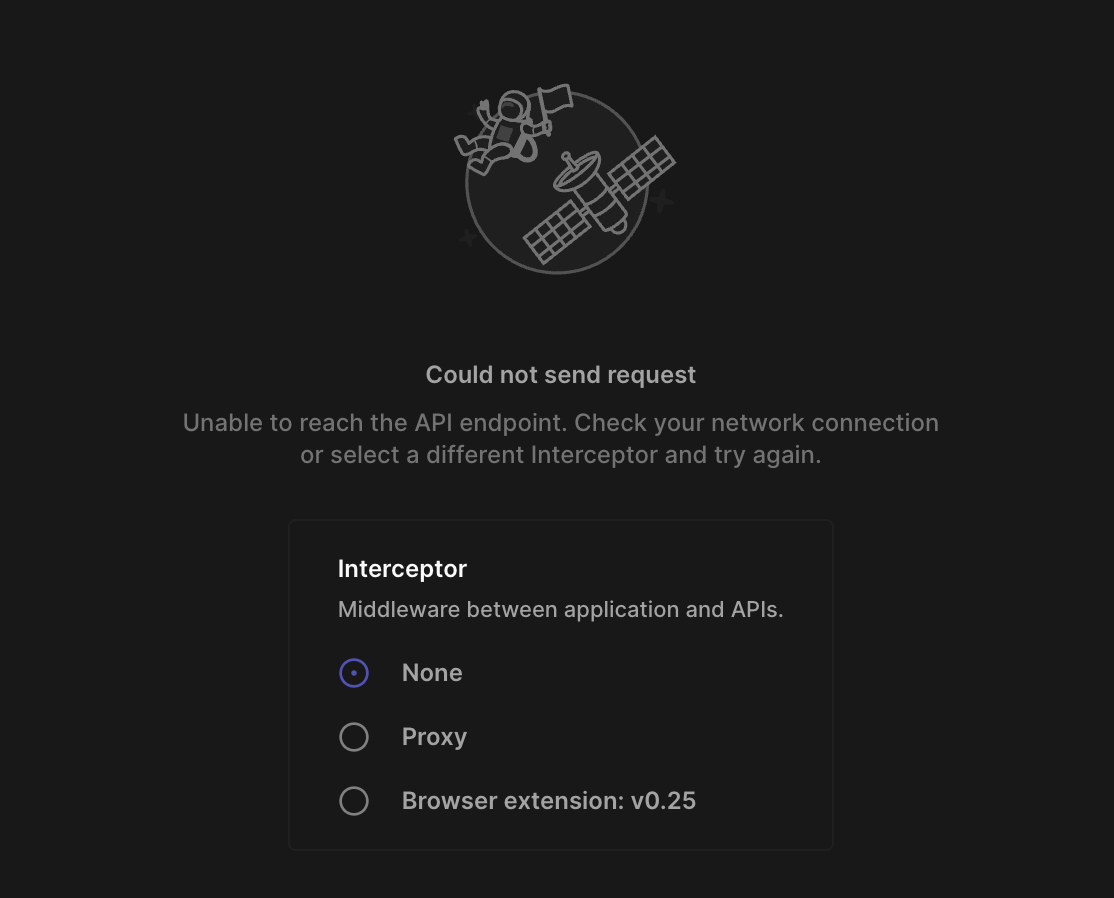Click the None label text
The image size is (1114, 898).
coord(432,673)
